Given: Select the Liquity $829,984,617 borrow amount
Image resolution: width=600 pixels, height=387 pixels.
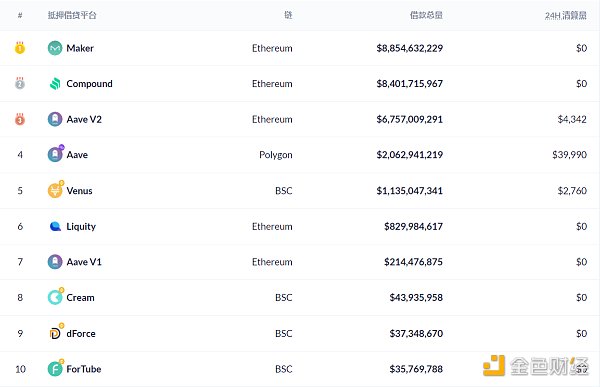Looking at the screenshot, I should click(x=413, y=226).
